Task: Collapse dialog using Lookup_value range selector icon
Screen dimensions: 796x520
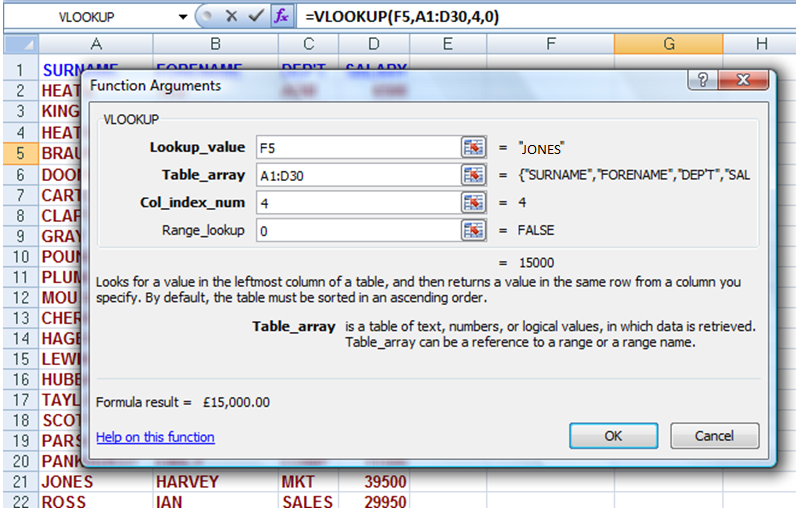Action: coord(473,147)
